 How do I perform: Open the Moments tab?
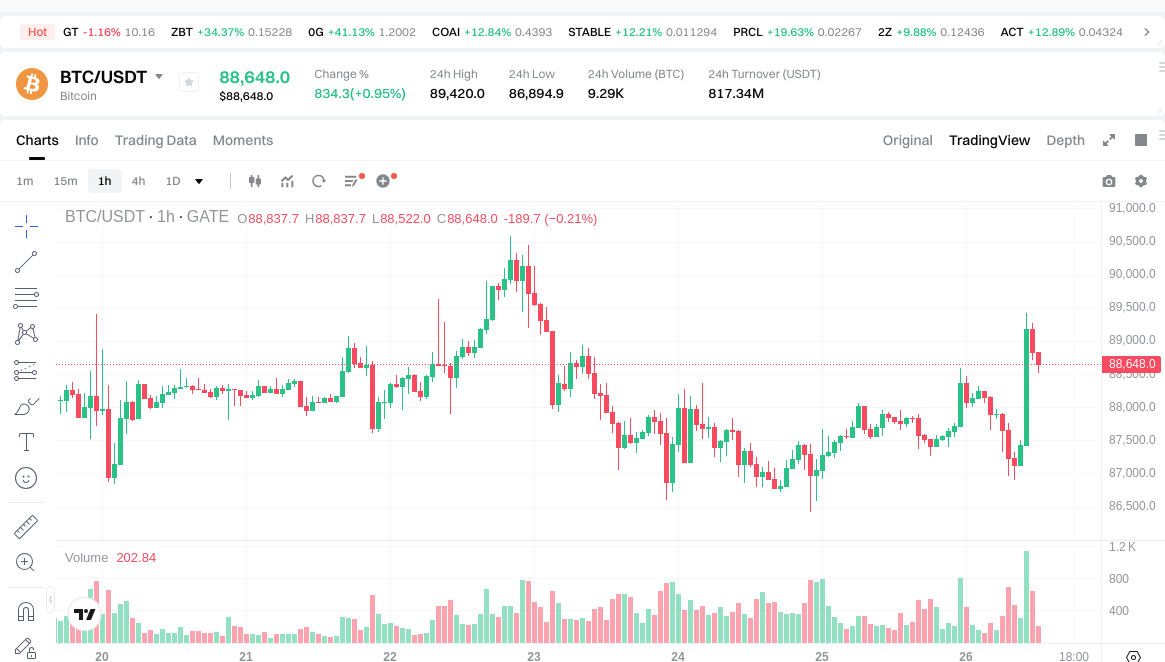tap(242, 140)
